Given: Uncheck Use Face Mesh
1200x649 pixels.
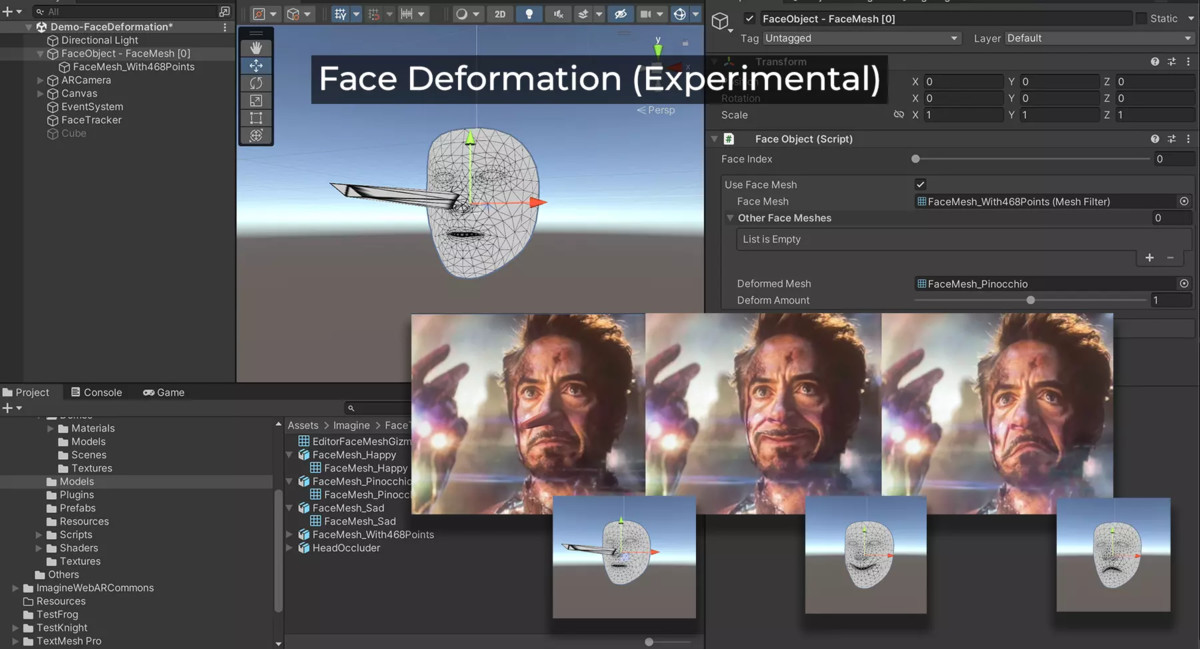Looking at the screenshot, I should click(921, 184).
